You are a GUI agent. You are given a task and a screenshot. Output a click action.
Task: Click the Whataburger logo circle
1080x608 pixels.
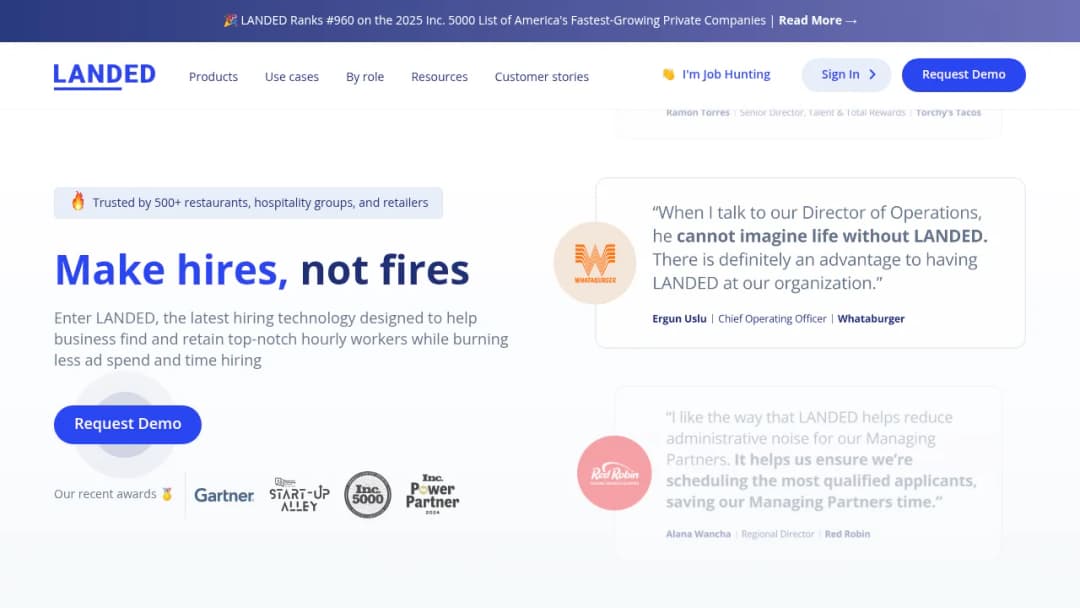pos(595,263)
